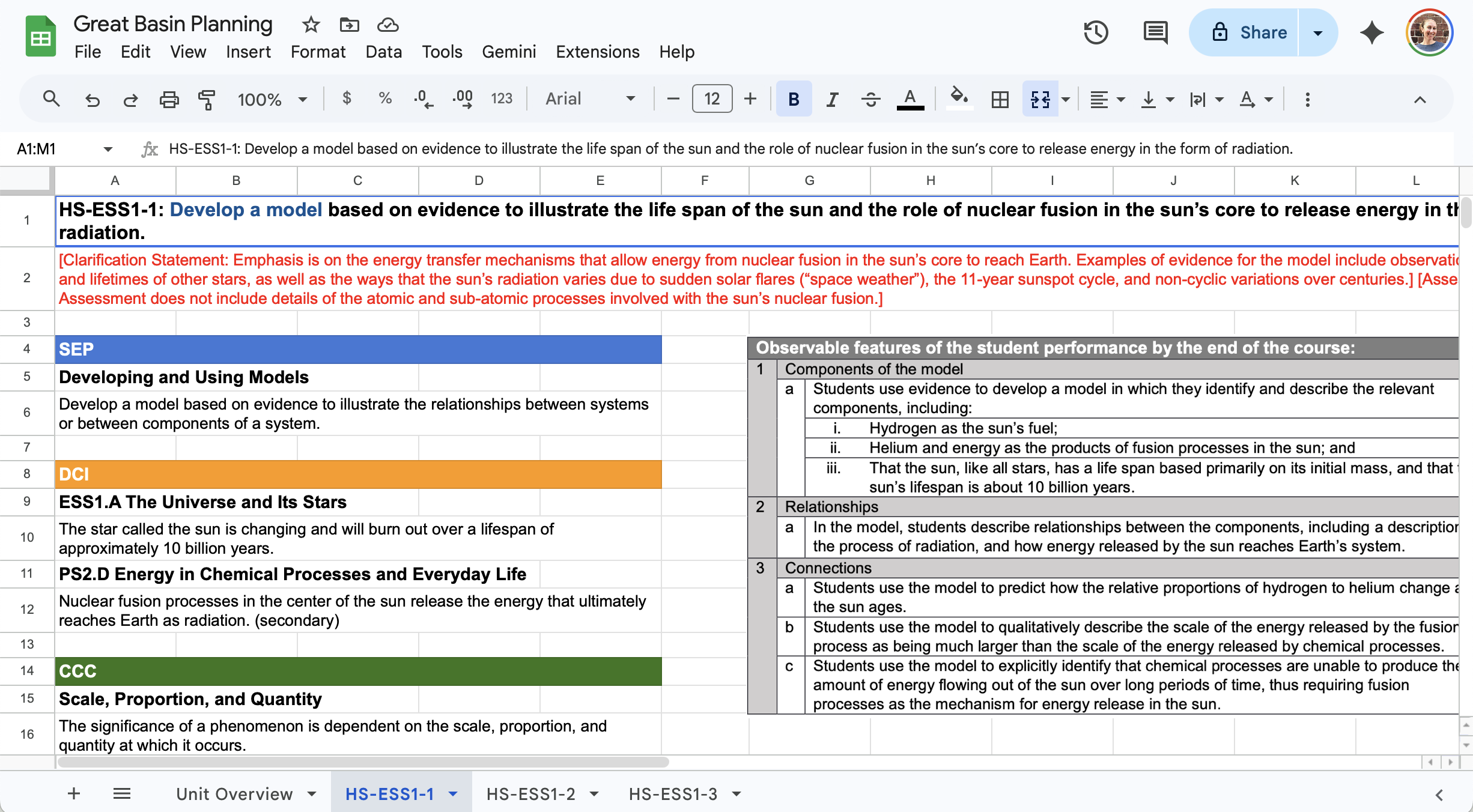This screenshot has height=812, width=1473.
Task: Open the Arial font dropdown
Action: click(x=590, y=99)
